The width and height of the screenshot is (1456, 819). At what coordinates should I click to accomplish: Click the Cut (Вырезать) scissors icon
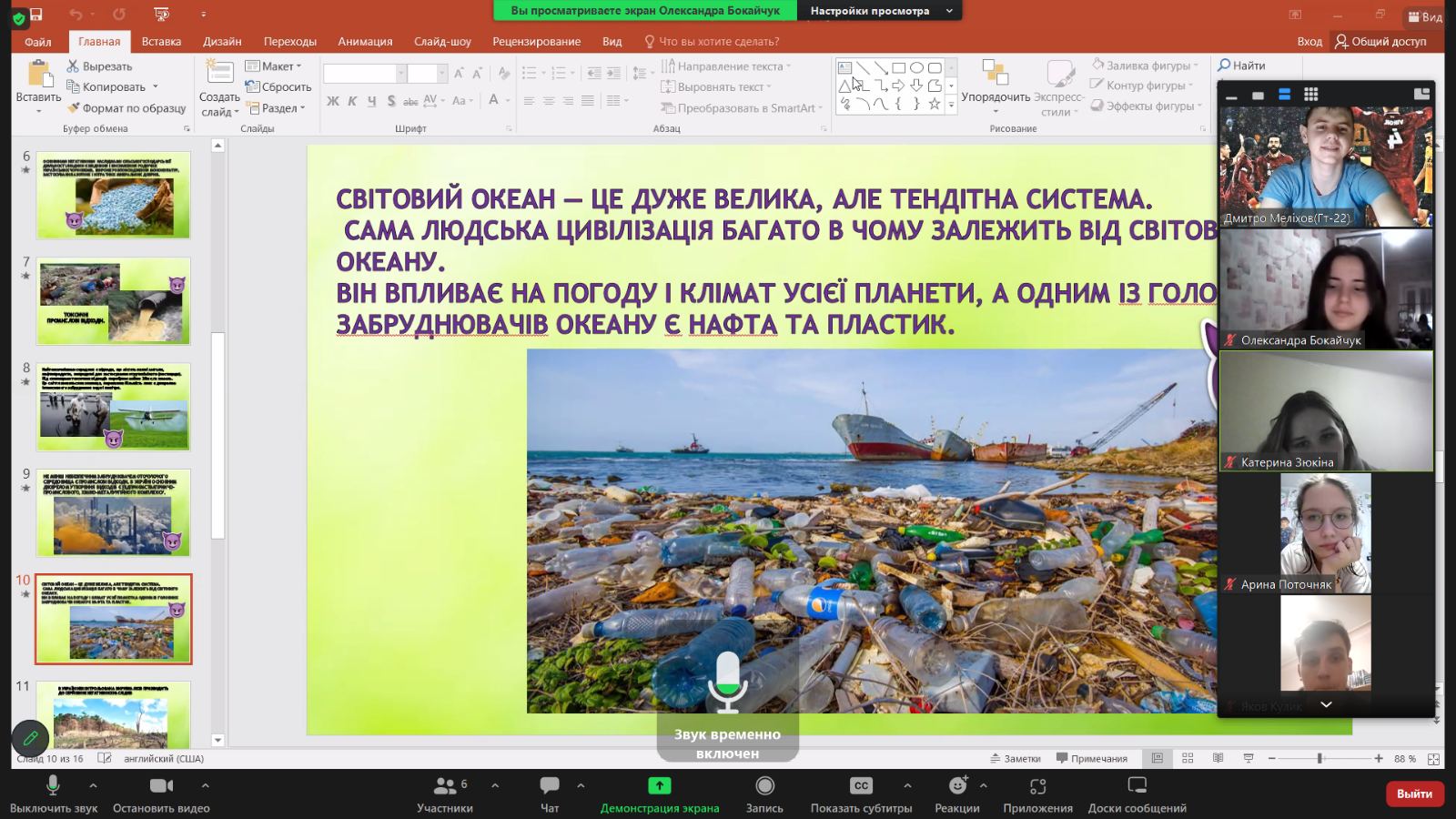pos(73,66)
